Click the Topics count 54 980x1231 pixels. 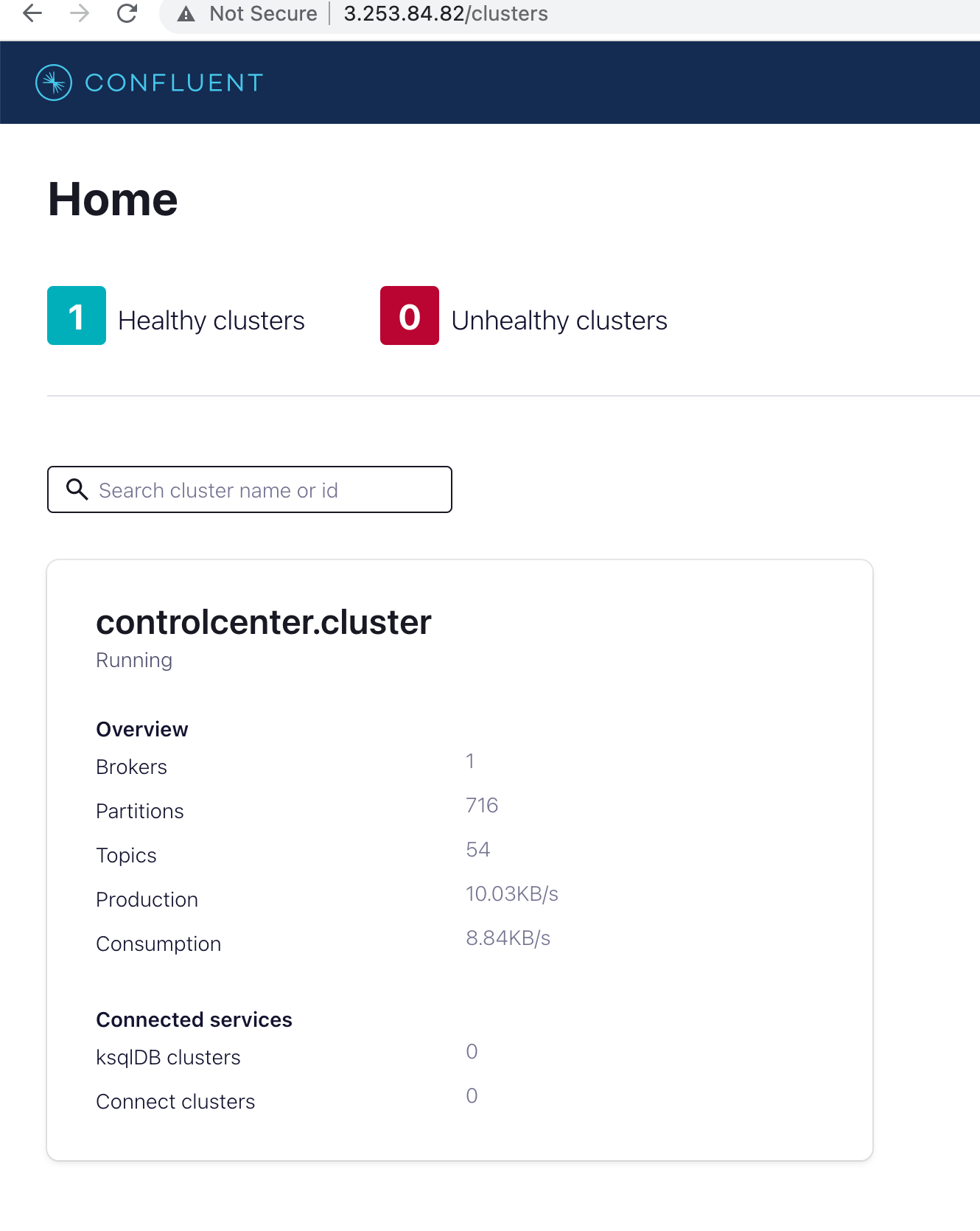[x=478, y=849]
